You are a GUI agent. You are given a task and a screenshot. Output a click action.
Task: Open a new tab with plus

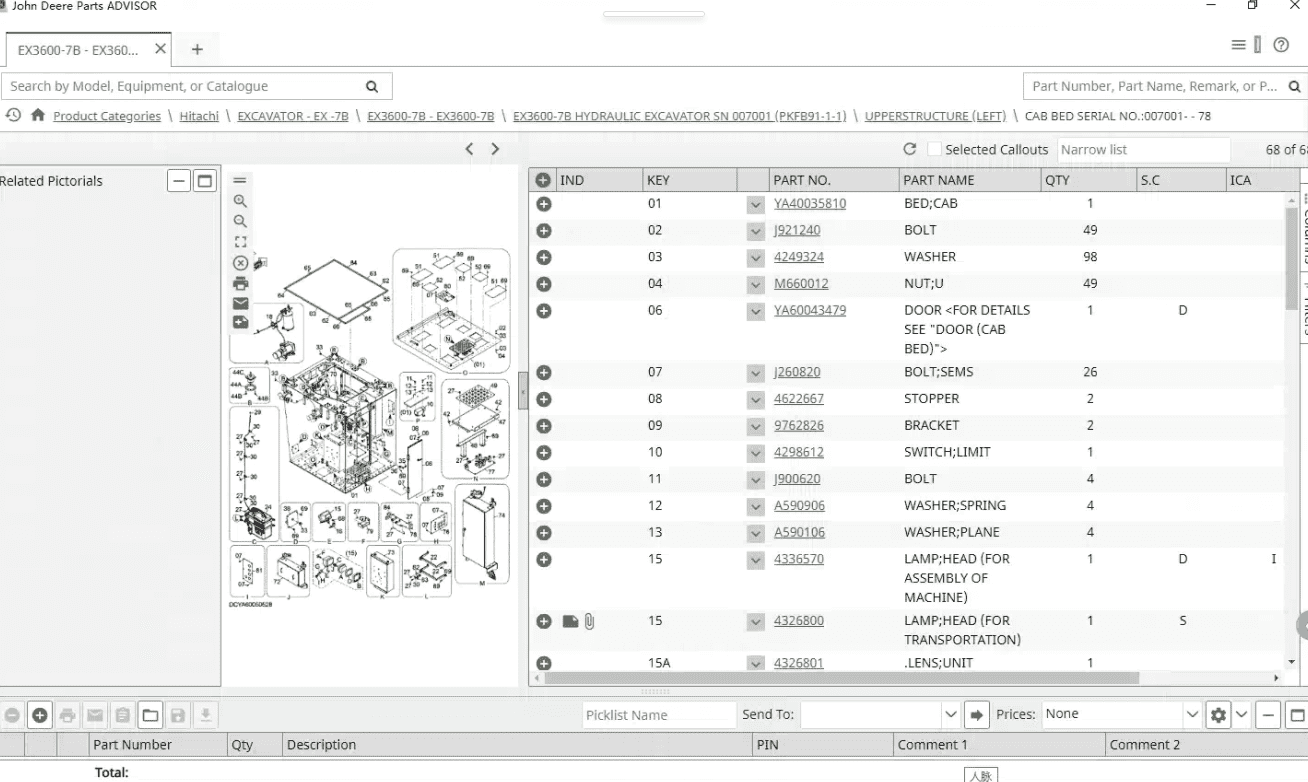(x=197, y=49)
